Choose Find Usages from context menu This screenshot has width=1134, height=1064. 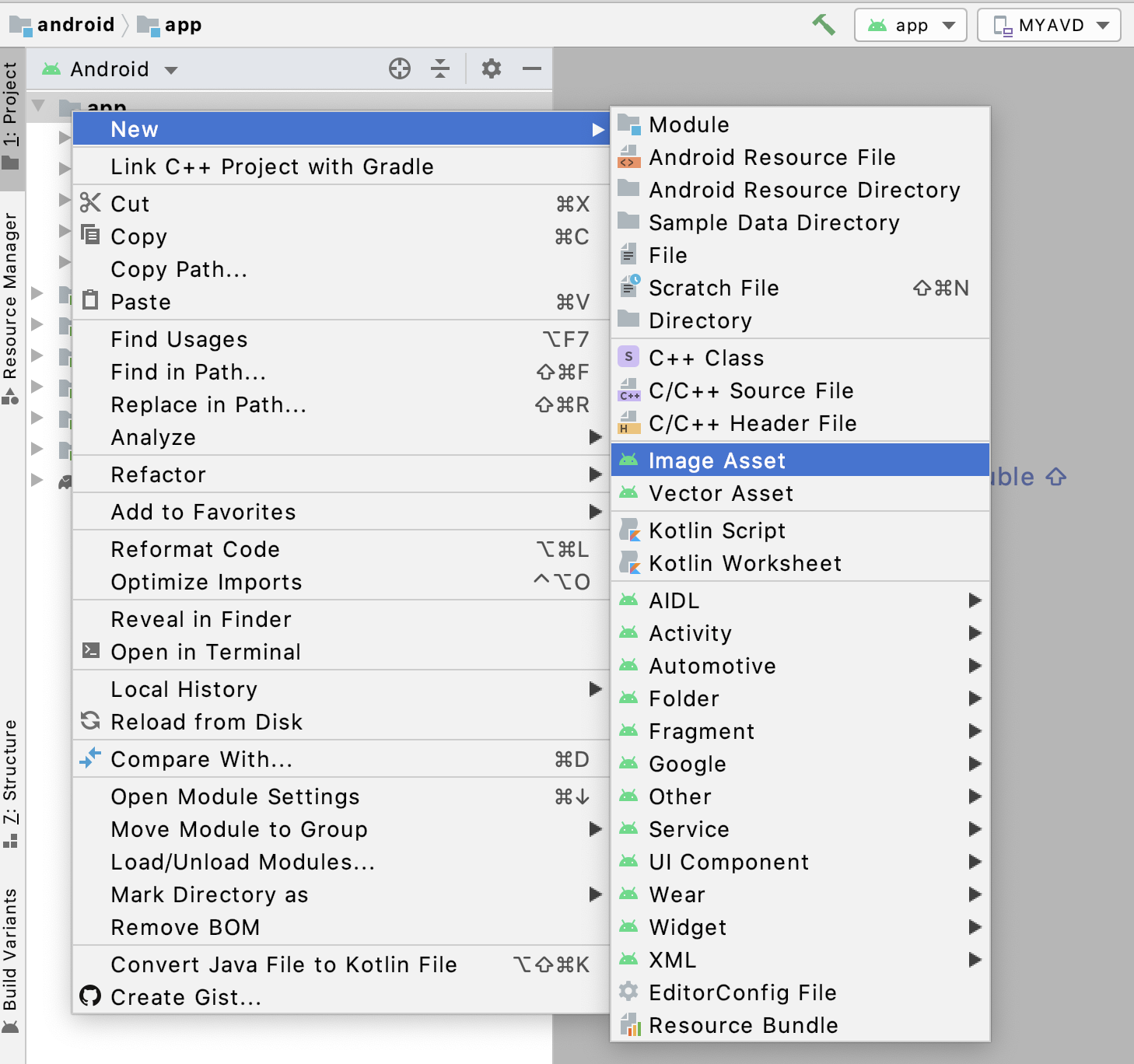(x=341, y=339)
